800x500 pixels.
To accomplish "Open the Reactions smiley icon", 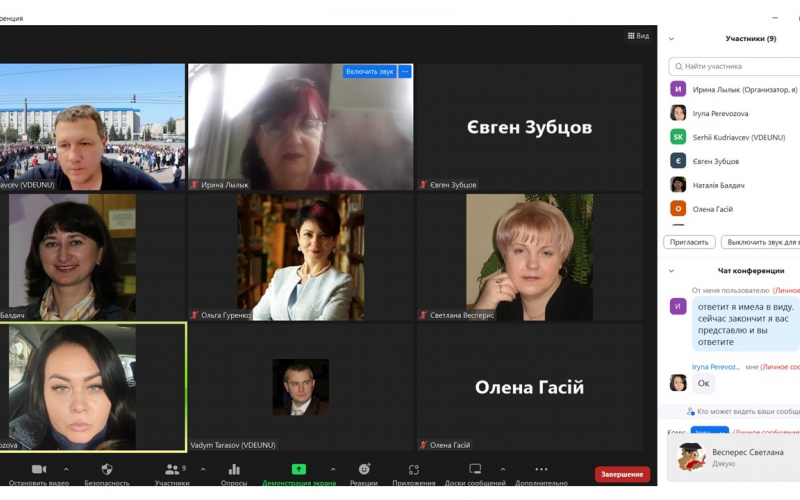I will (x=364, y=469).
